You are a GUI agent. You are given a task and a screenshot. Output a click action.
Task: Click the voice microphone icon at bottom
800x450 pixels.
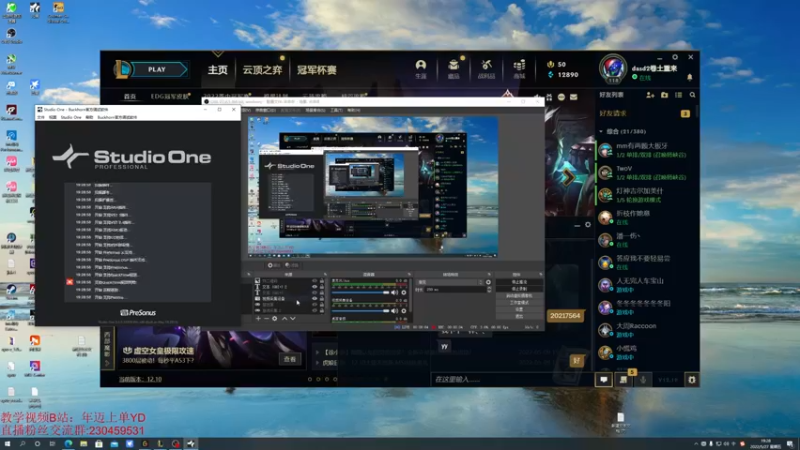click(x=643, y=380)
